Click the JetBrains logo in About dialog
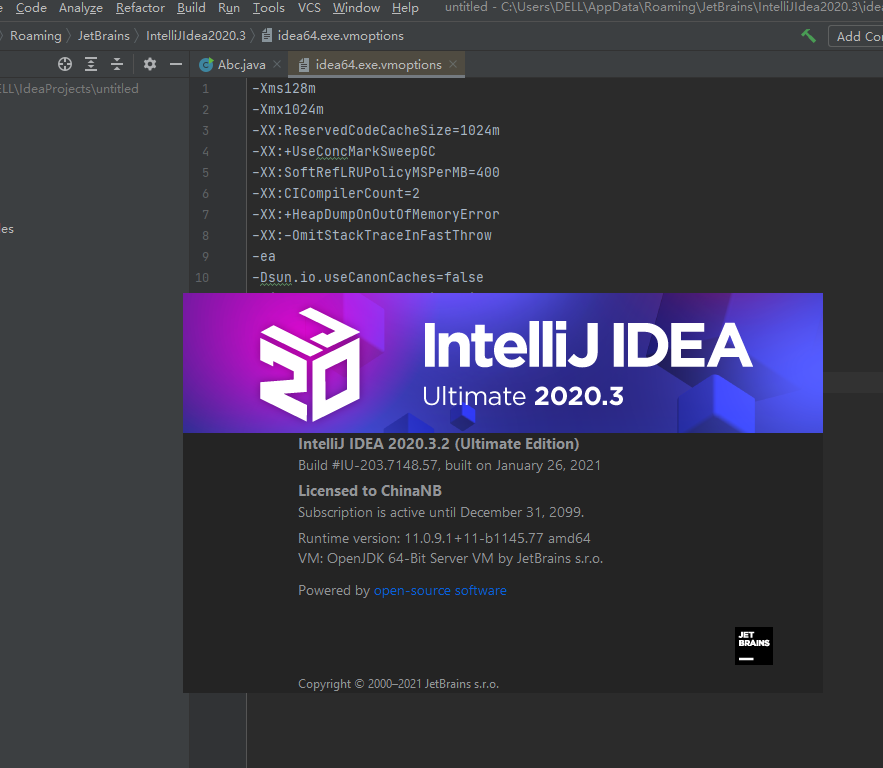Screen dimensions: 883x768 tap(753, 645)
